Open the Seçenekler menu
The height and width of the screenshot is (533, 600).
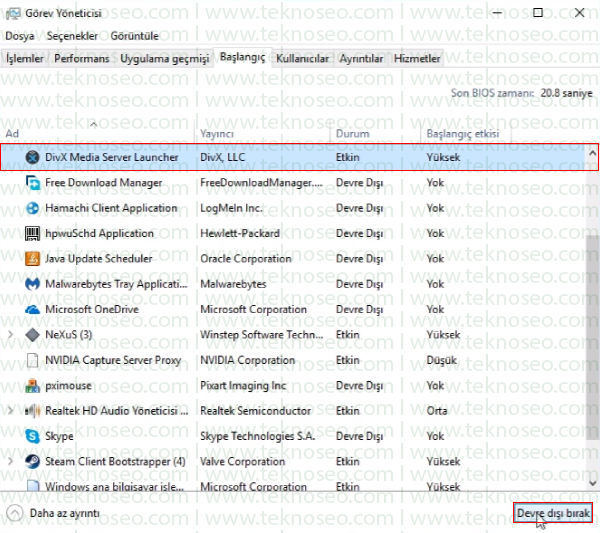(x=72, y=36)
